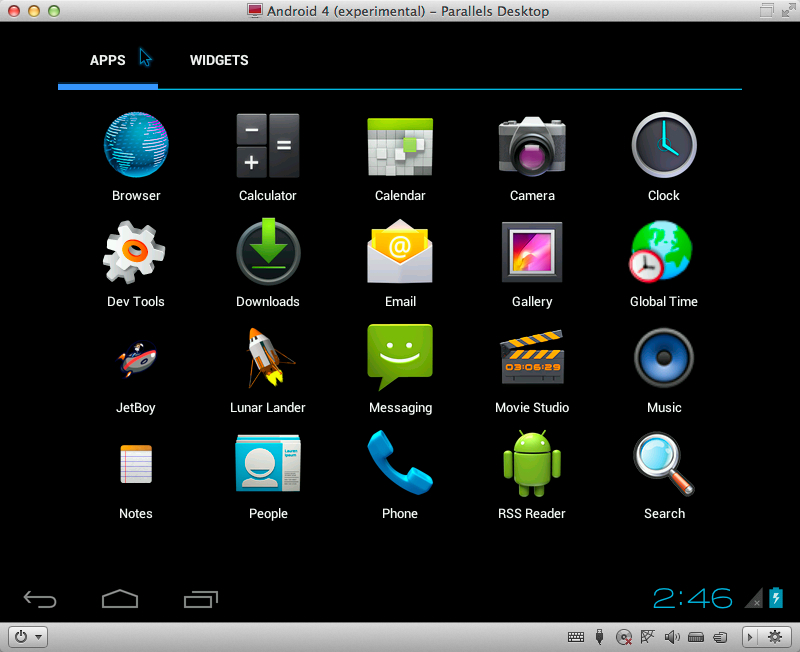800x652 pixels.
Task: Click the battery charging status icon
Action: 776,597
